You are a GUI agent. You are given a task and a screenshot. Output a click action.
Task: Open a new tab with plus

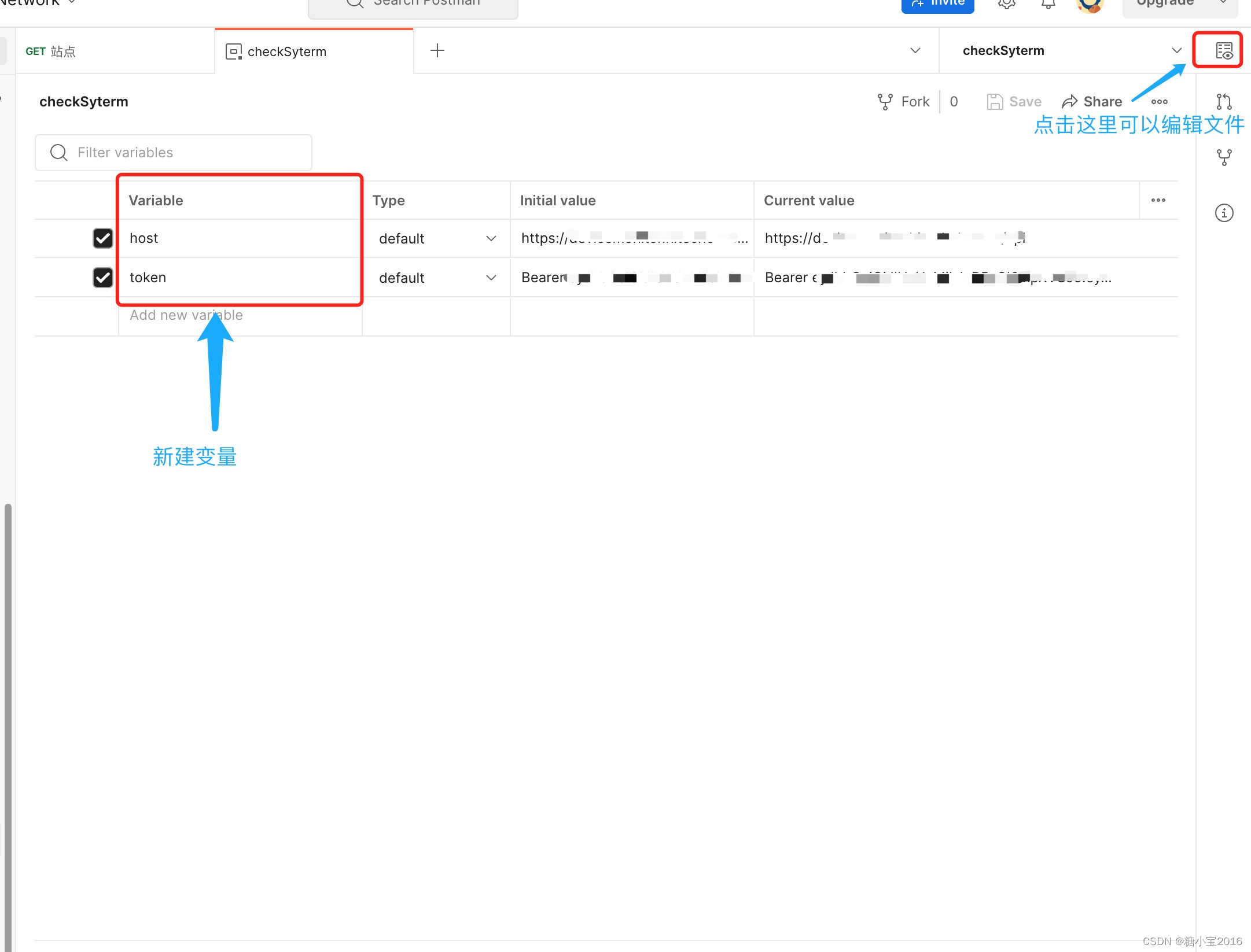coord(437,51)
